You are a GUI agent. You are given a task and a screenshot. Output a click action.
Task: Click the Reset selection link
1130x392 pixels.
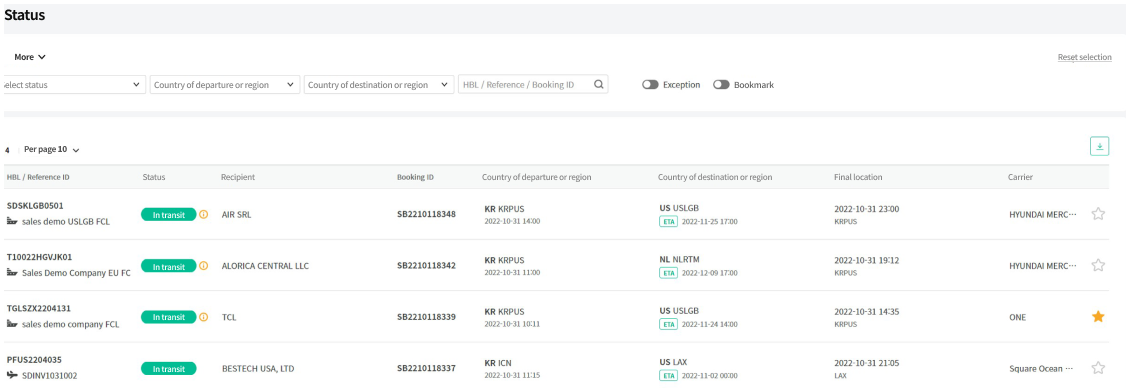point(1085,57)
